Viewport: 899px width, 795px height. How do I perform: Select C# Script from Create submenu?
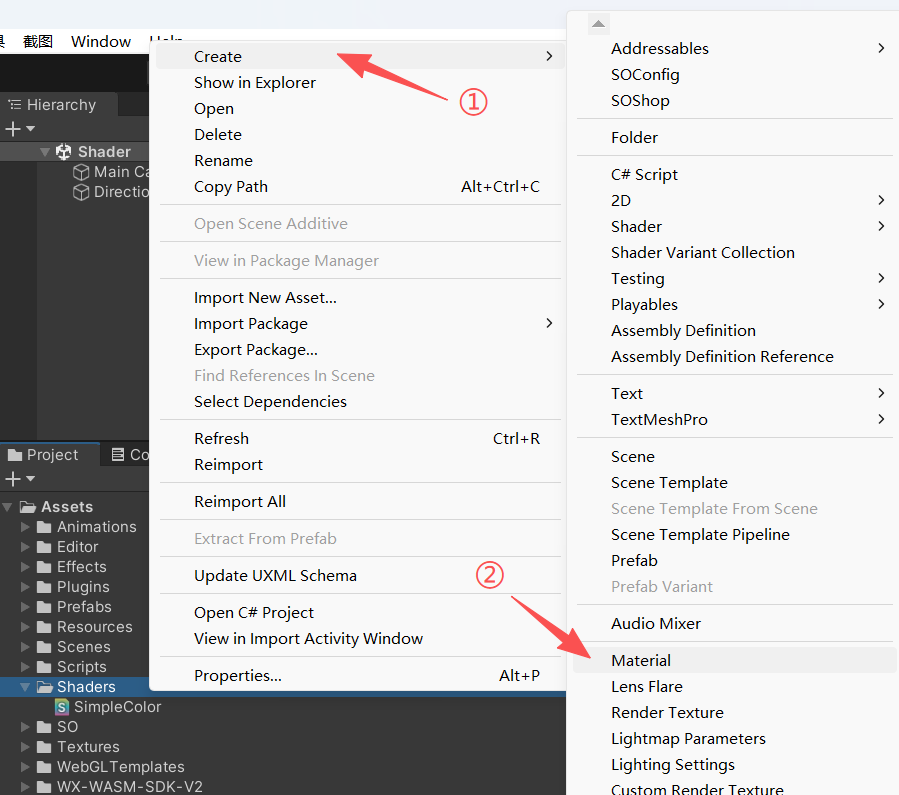pos(644,175)
